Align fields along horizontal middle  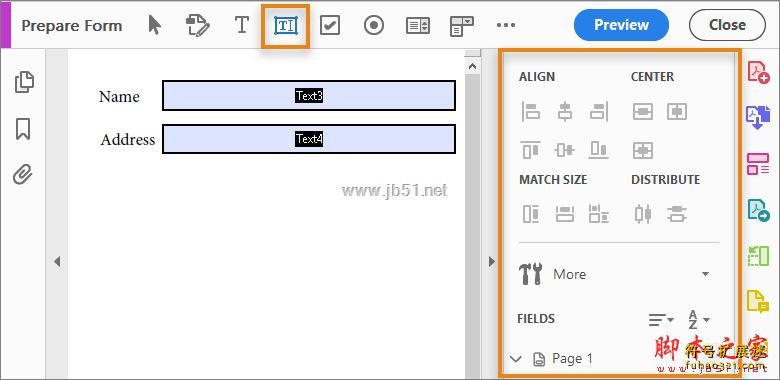[x=564, y=150]
